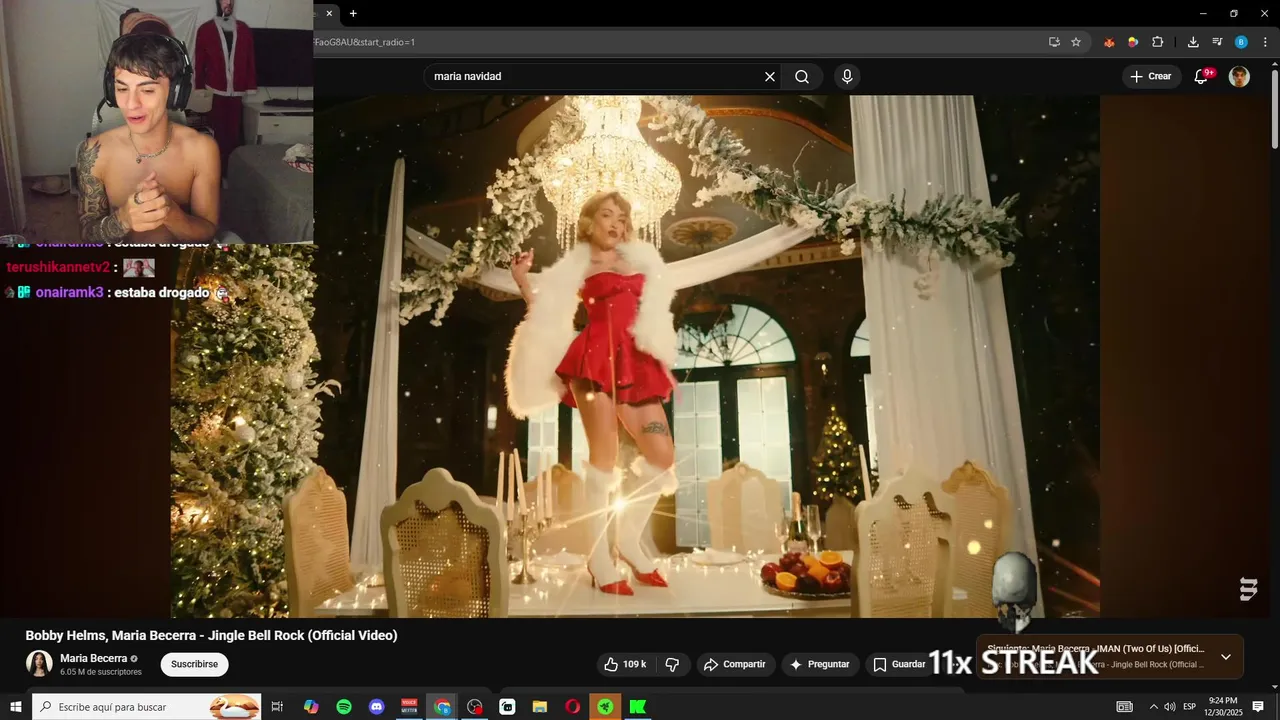Focus the browser address bar
The image size is (1280, 720).
(x=678, y=42)
